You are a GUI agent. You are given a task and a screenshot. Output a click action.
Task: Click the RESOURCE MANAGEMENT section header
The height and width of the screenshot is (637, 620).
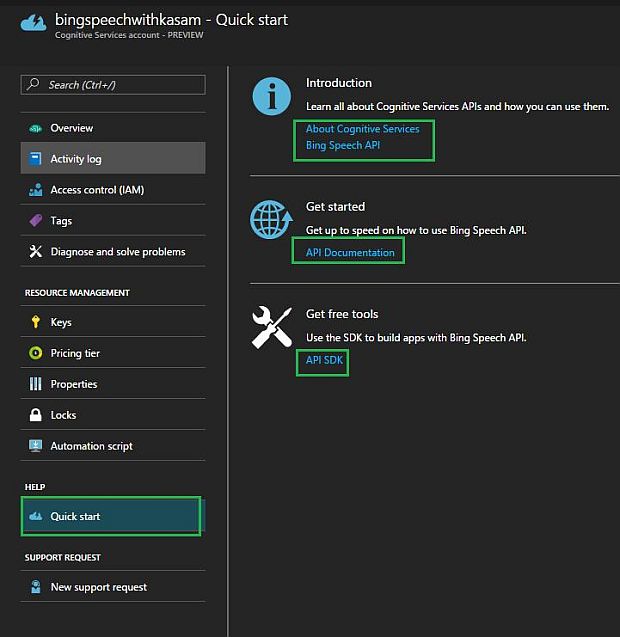(77, 293)
